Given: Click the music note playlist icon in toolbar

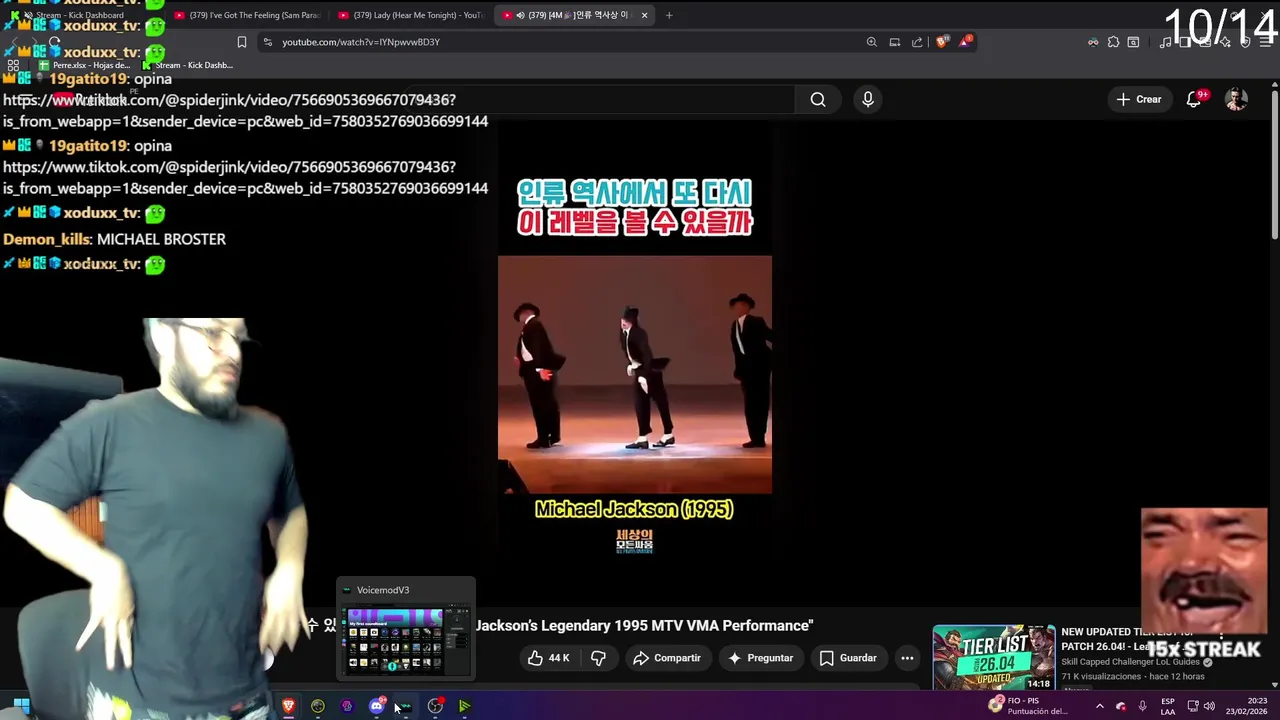Looking at the screenshot, I should tap(1165, 42).
